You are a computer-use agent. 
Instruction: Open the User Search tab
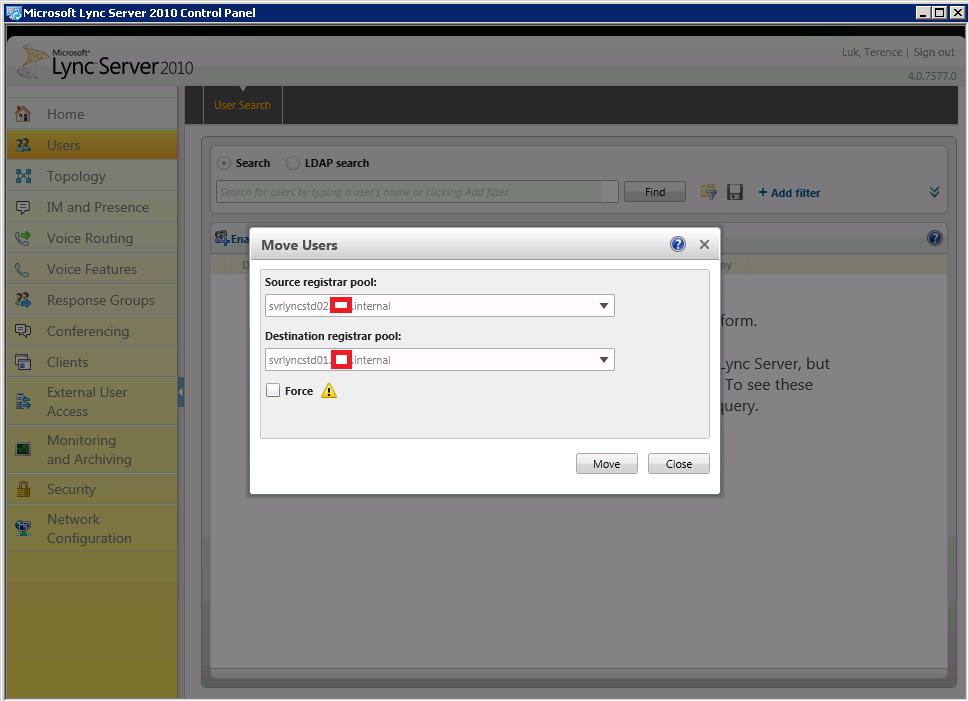(x=242, y=105)
